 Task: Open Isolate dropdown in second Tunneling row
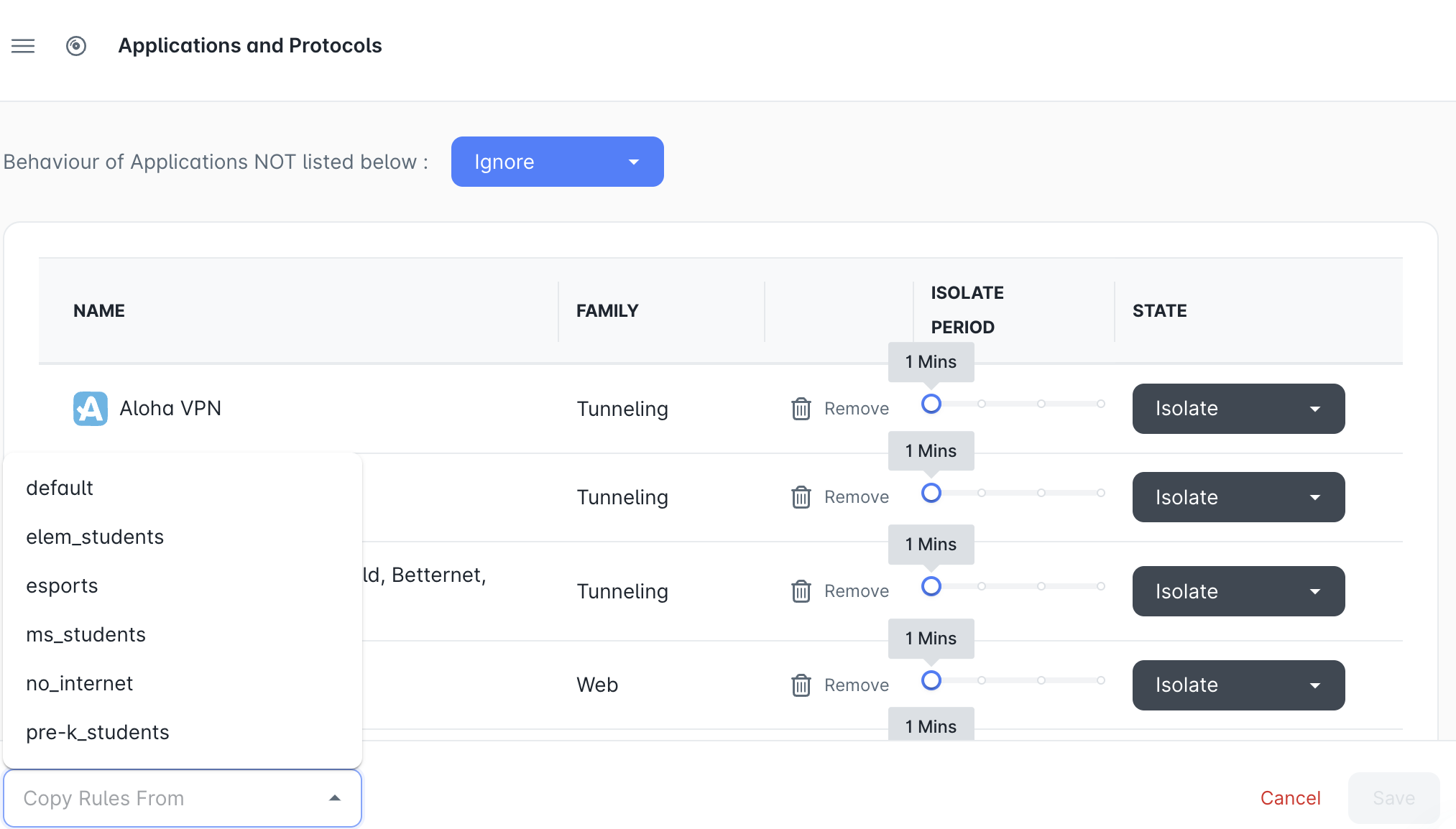pos(1239,497)
